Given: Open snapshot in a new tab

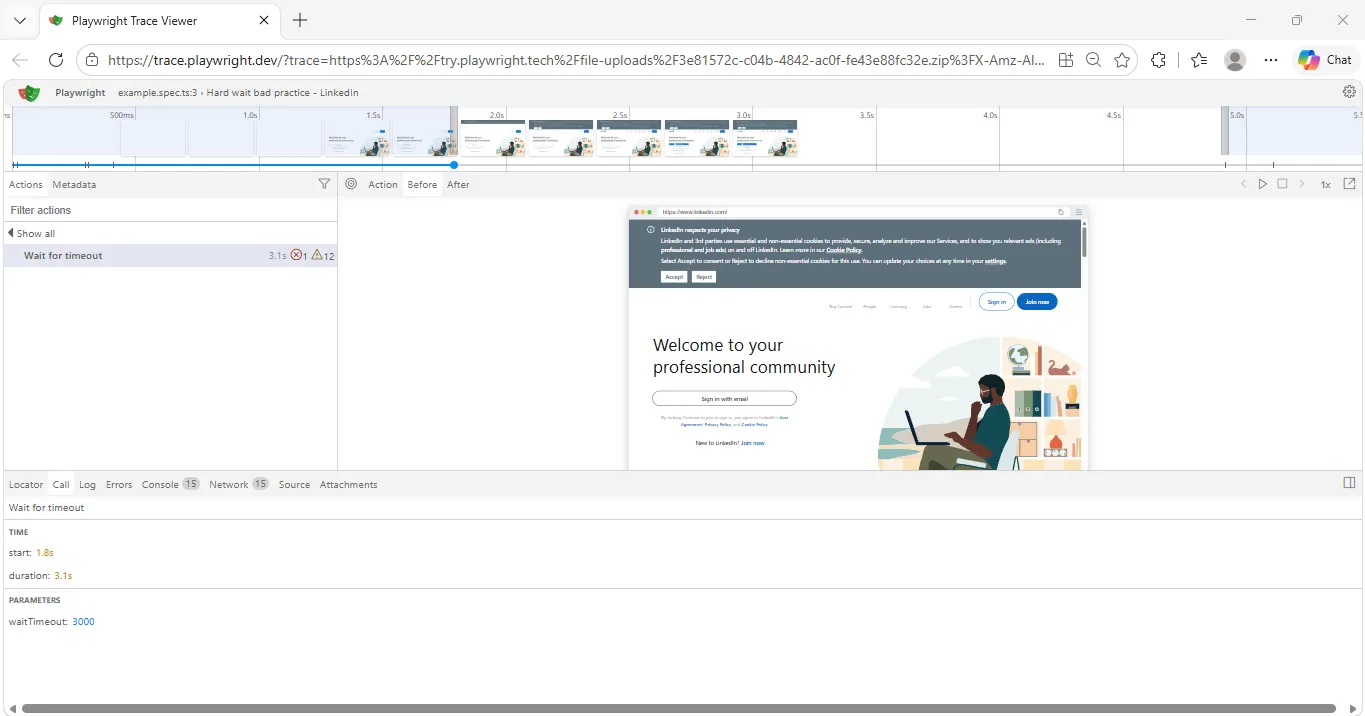Looking at the screenshot, I should (1349, 184).
